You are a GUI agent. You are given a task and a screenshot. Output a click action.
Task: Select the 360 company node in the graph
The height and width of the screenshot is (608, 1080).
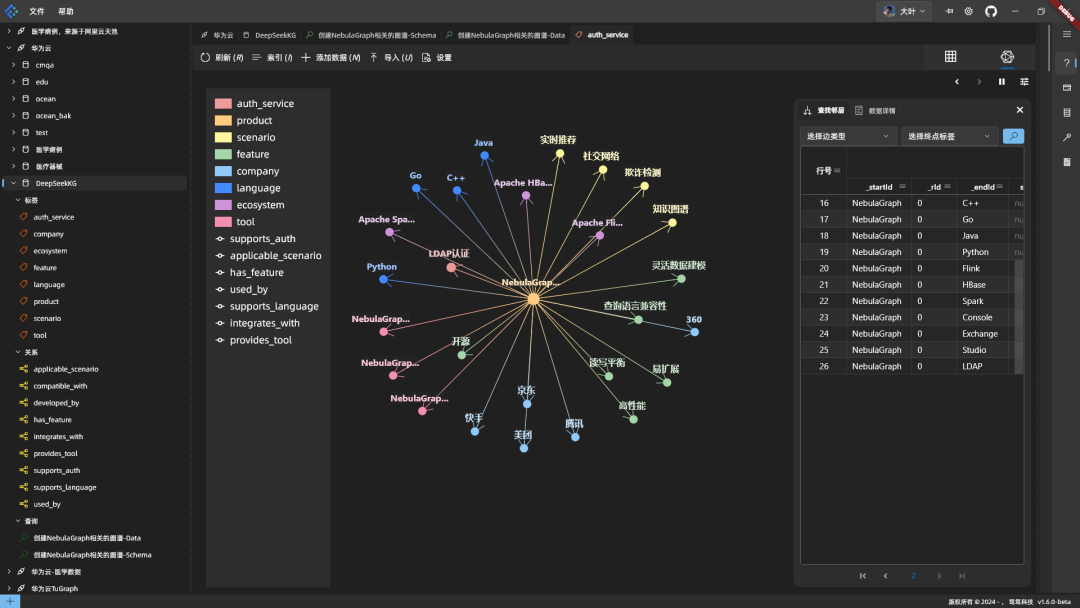[x=694, y=332]
